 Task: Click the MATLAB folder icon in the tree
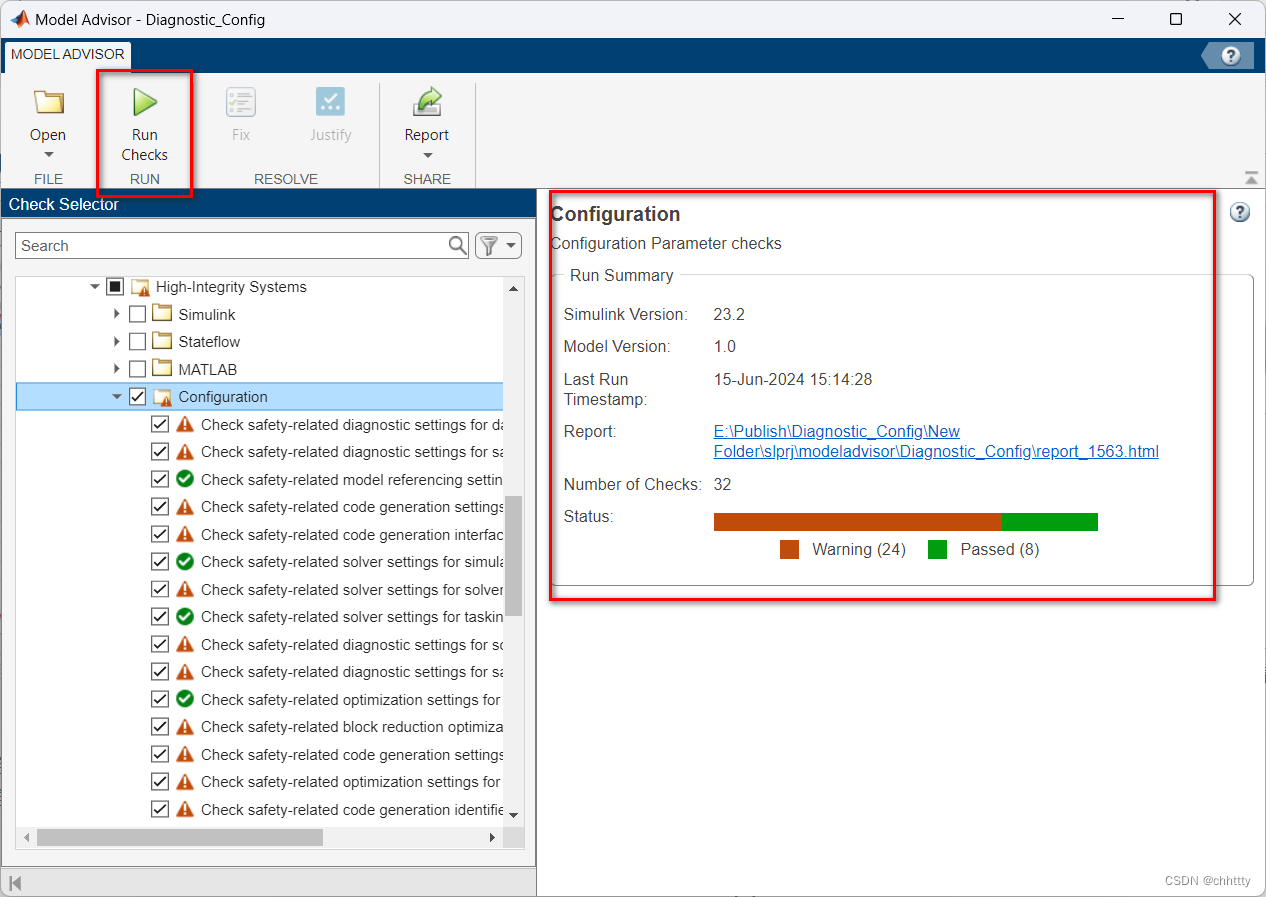pos(162,369)
